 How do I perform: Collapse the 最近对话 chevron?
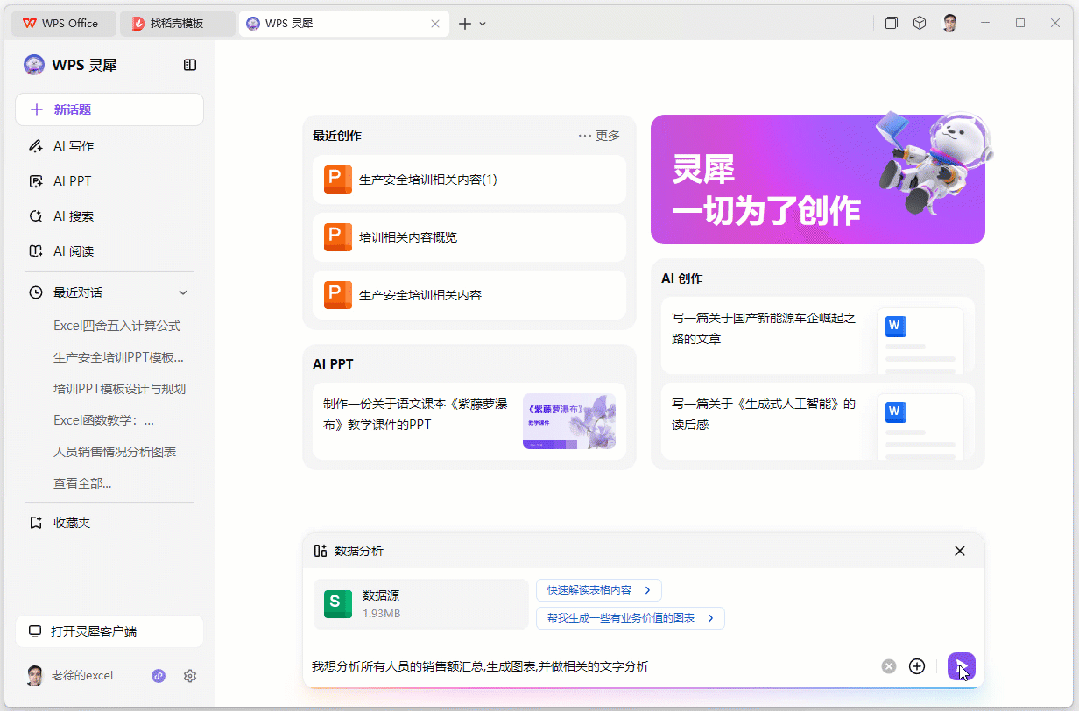tap(183, 293)
